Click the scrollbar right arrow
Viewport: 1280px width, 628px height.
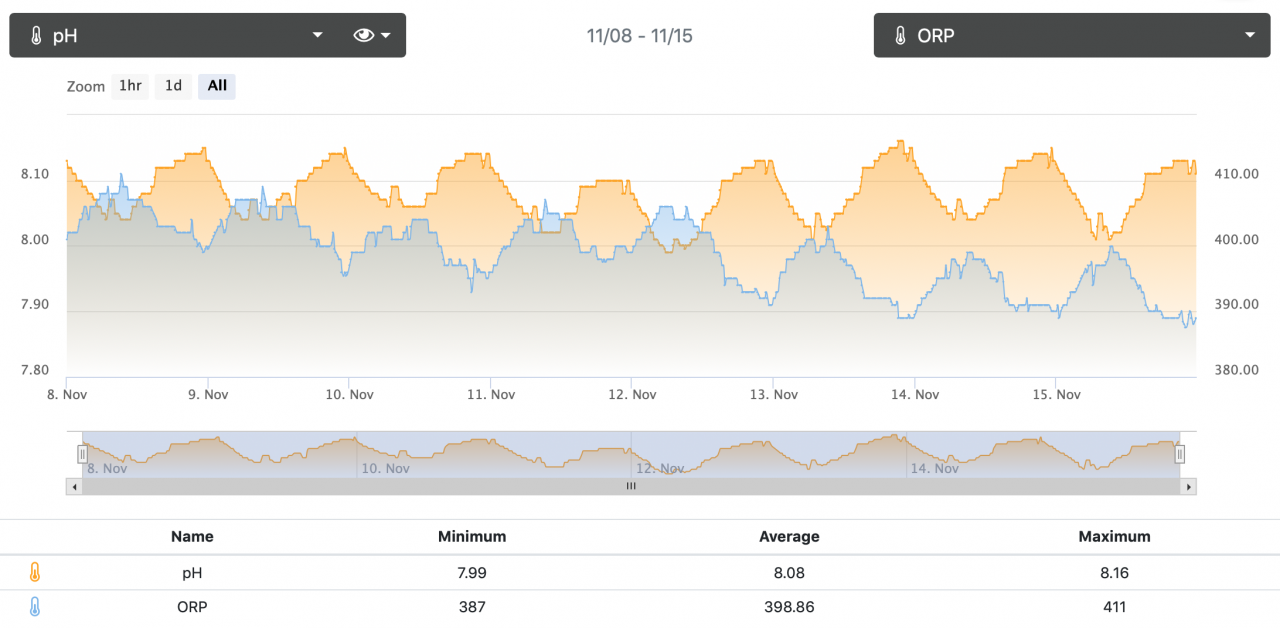[1188, 487]
